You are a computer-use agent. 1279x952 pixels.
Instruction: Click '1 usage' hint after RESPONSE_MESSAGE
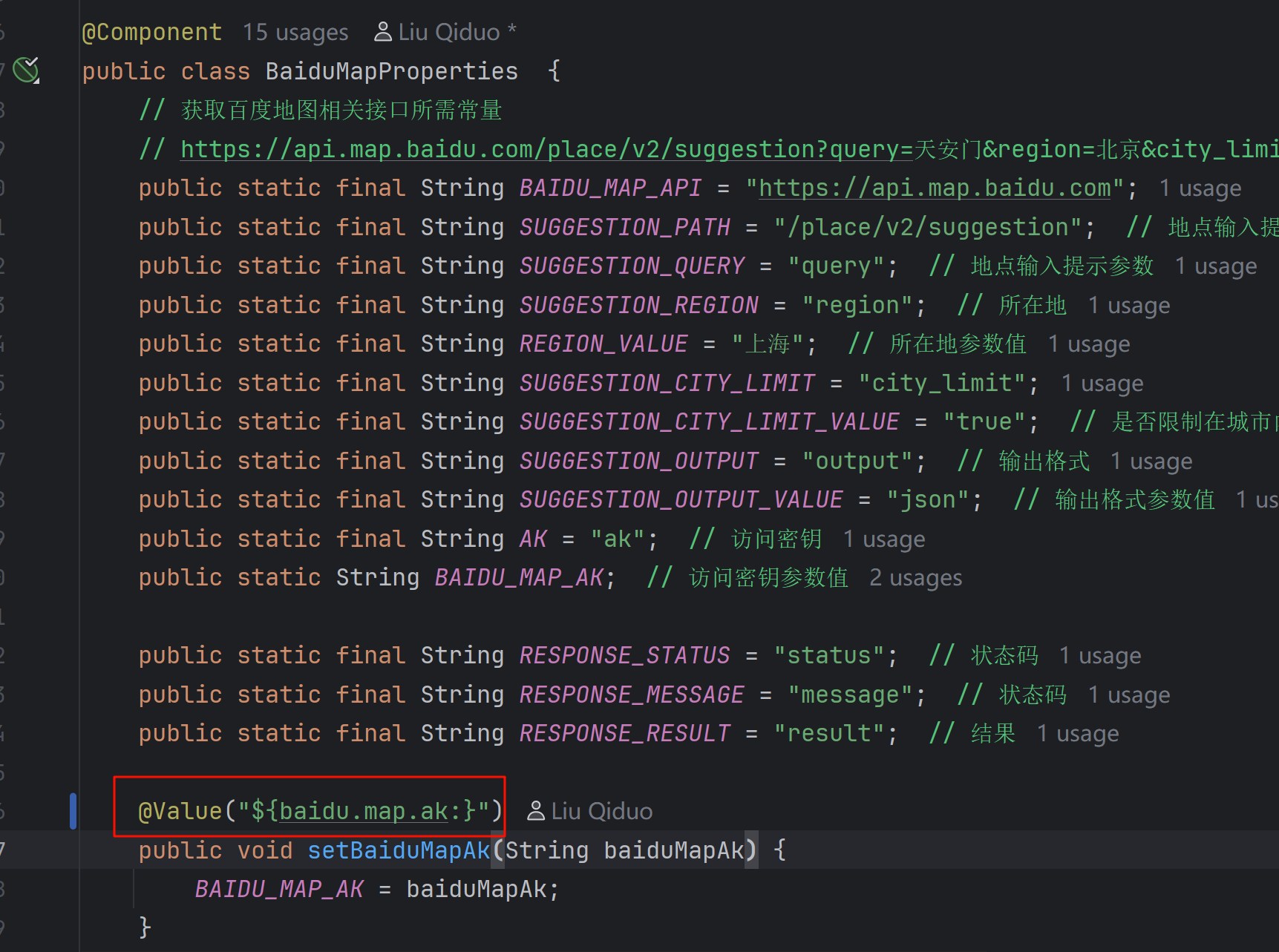[x=1129, y=695]
